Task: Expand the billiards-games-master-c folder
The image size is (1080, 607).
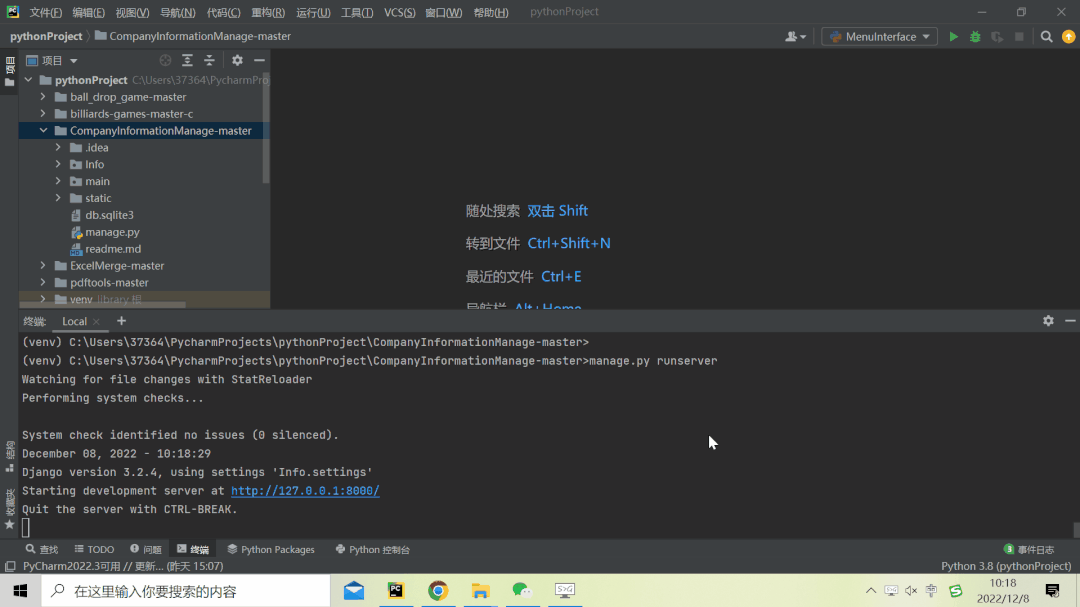Action: [43, 114]
